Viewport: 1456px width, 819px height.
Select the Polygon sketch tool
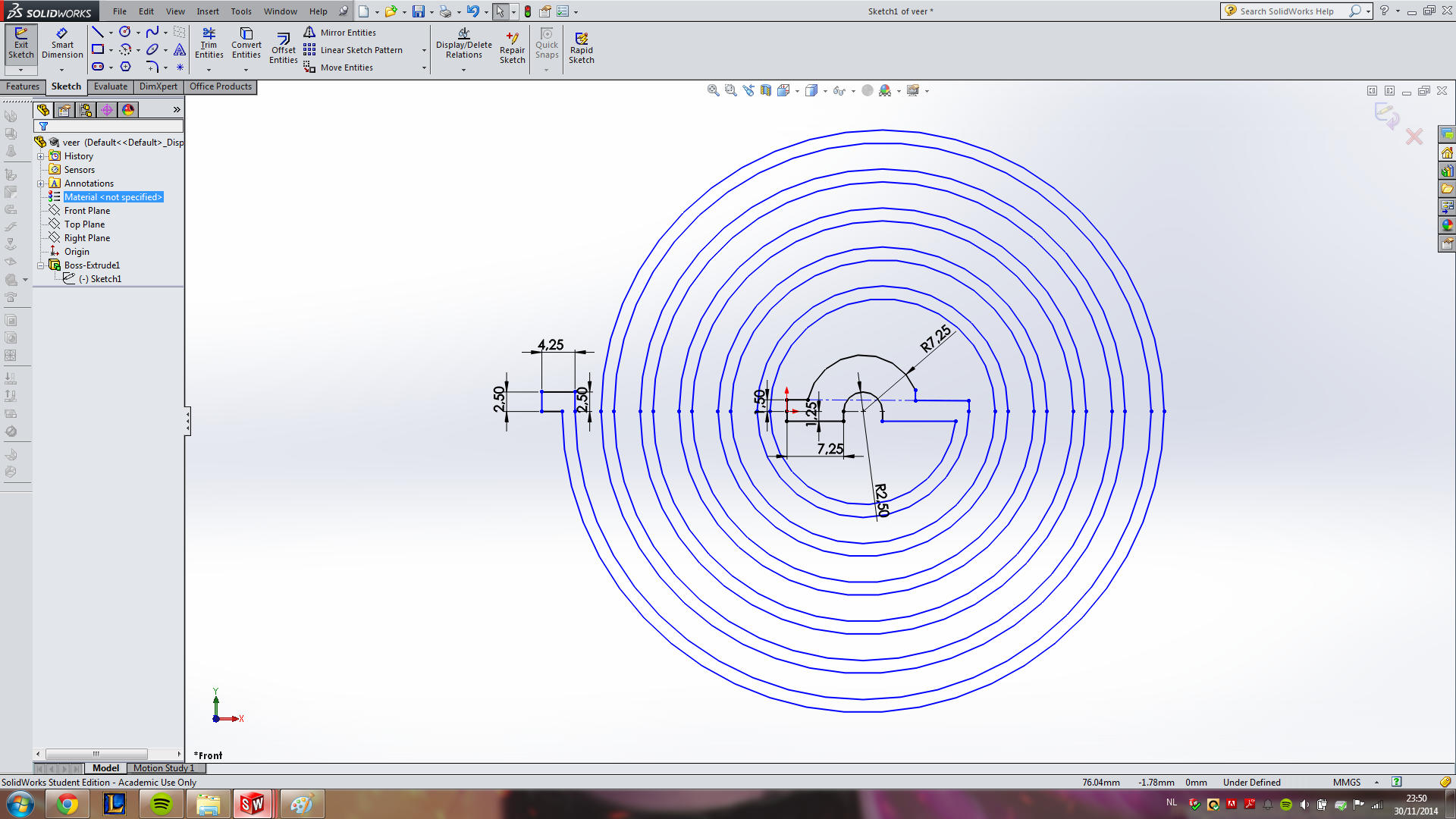125,67
